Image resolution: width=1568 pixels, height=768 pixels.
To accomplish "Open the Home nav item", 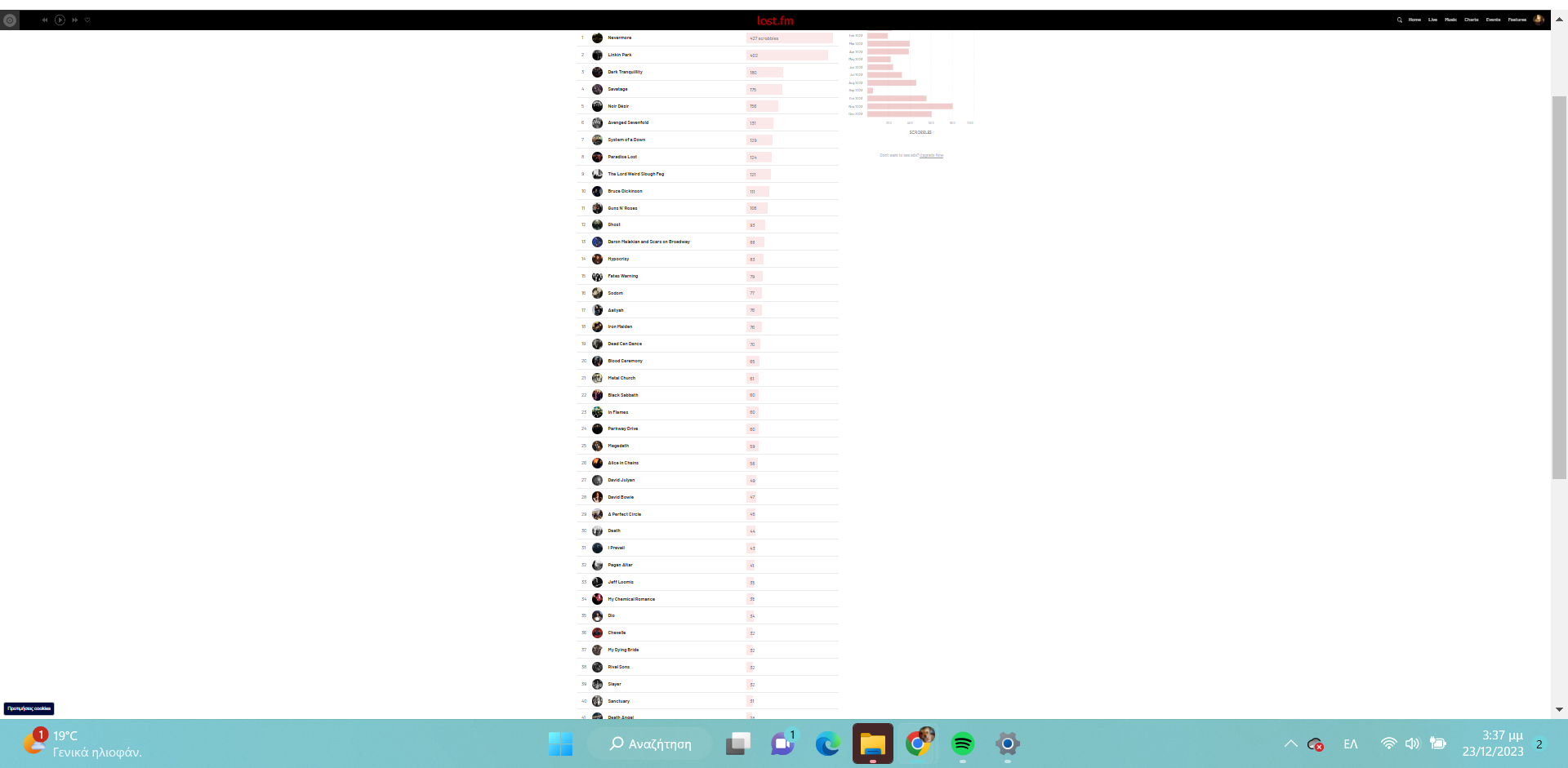I will (x=1414, y=20).
